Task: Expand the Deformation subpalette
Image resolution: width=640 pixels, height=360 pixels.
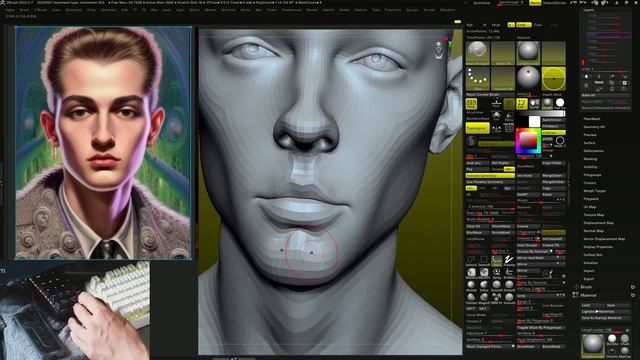Action: (593, 151)
